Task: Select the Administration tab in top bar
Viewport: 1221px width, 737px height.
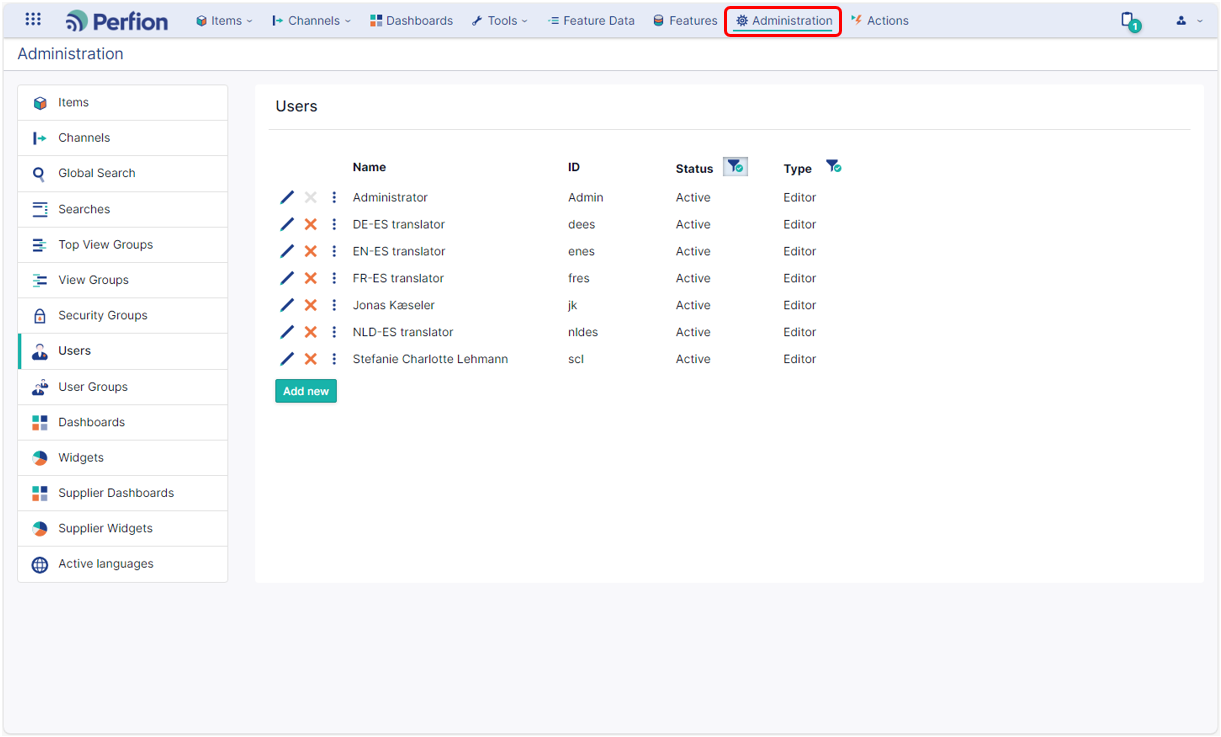Action: click(x=783, y=21)
